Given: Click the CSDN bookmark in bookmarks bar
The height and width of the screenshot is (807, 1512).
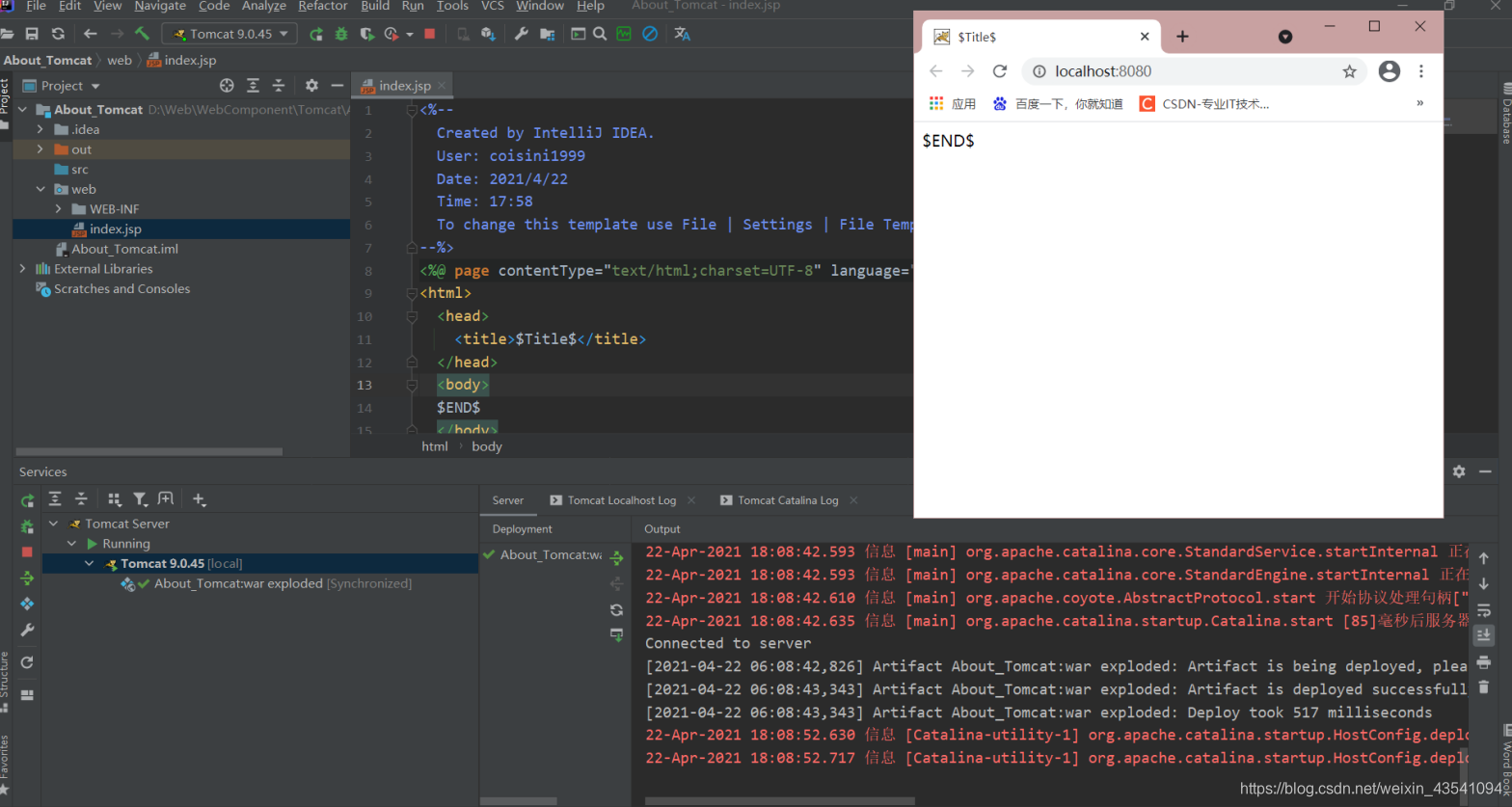Looking at the screenshot, I should point(1204,104).
